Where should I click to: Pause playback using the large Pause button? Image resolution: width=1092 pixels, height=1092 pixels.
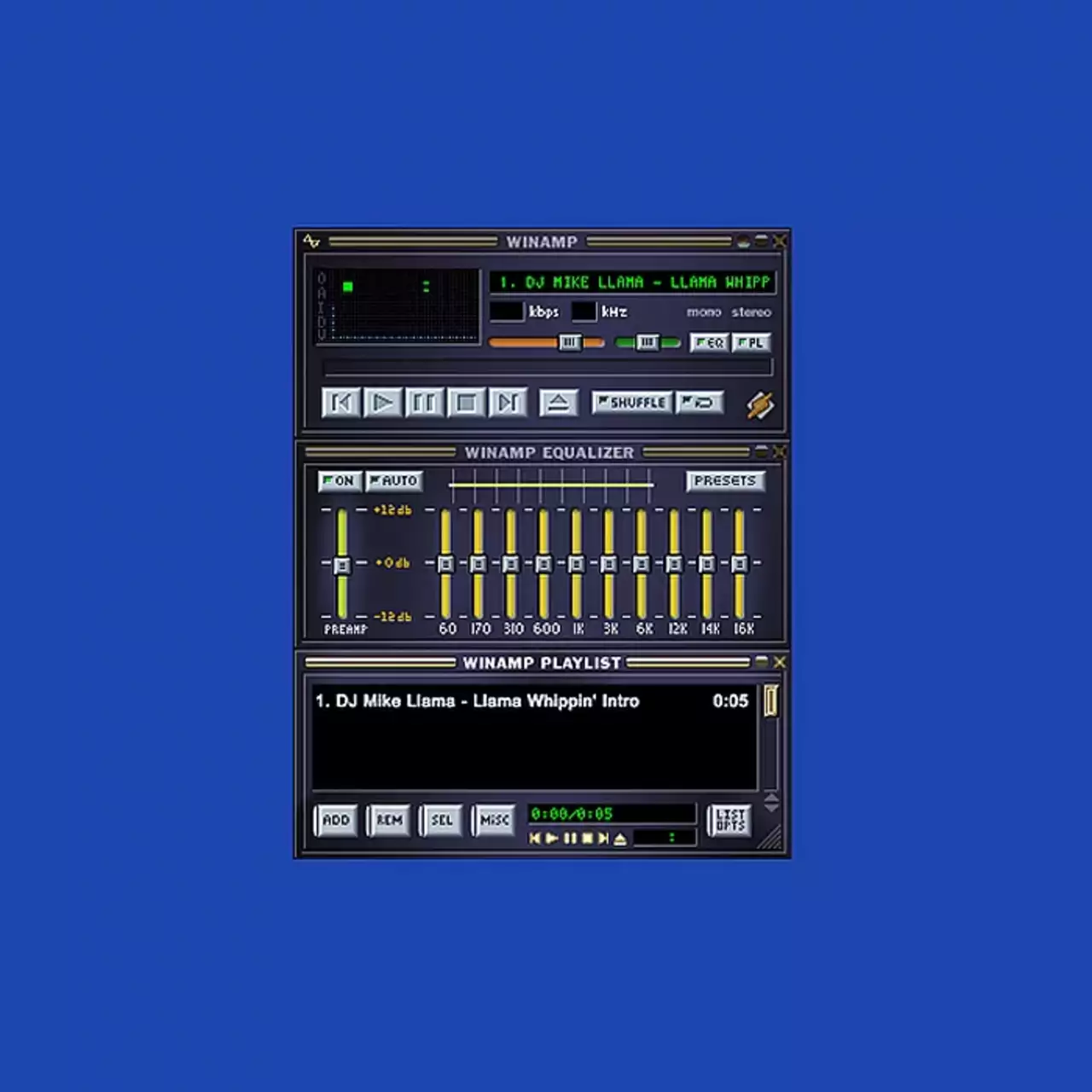point(424,403)
